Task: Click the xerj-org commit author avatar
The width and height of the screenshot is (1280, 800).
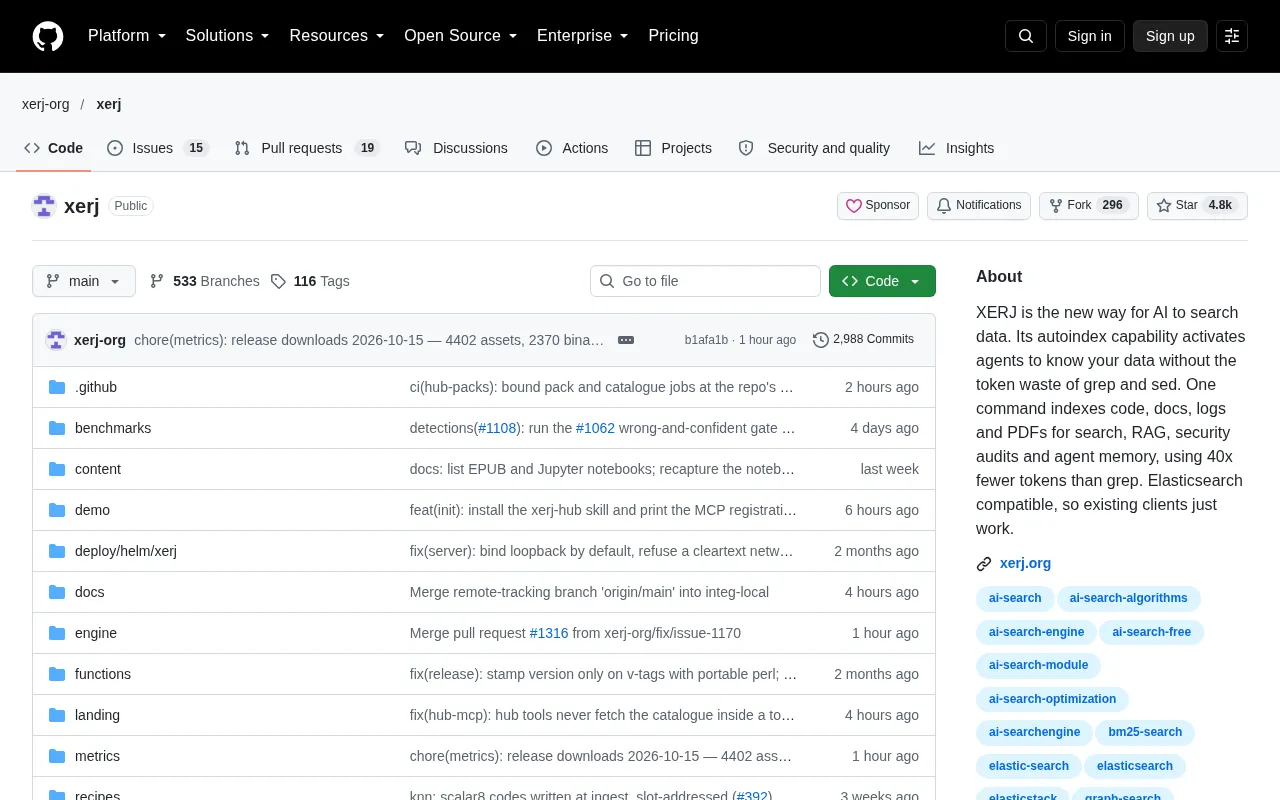Action: coord(56,340)
